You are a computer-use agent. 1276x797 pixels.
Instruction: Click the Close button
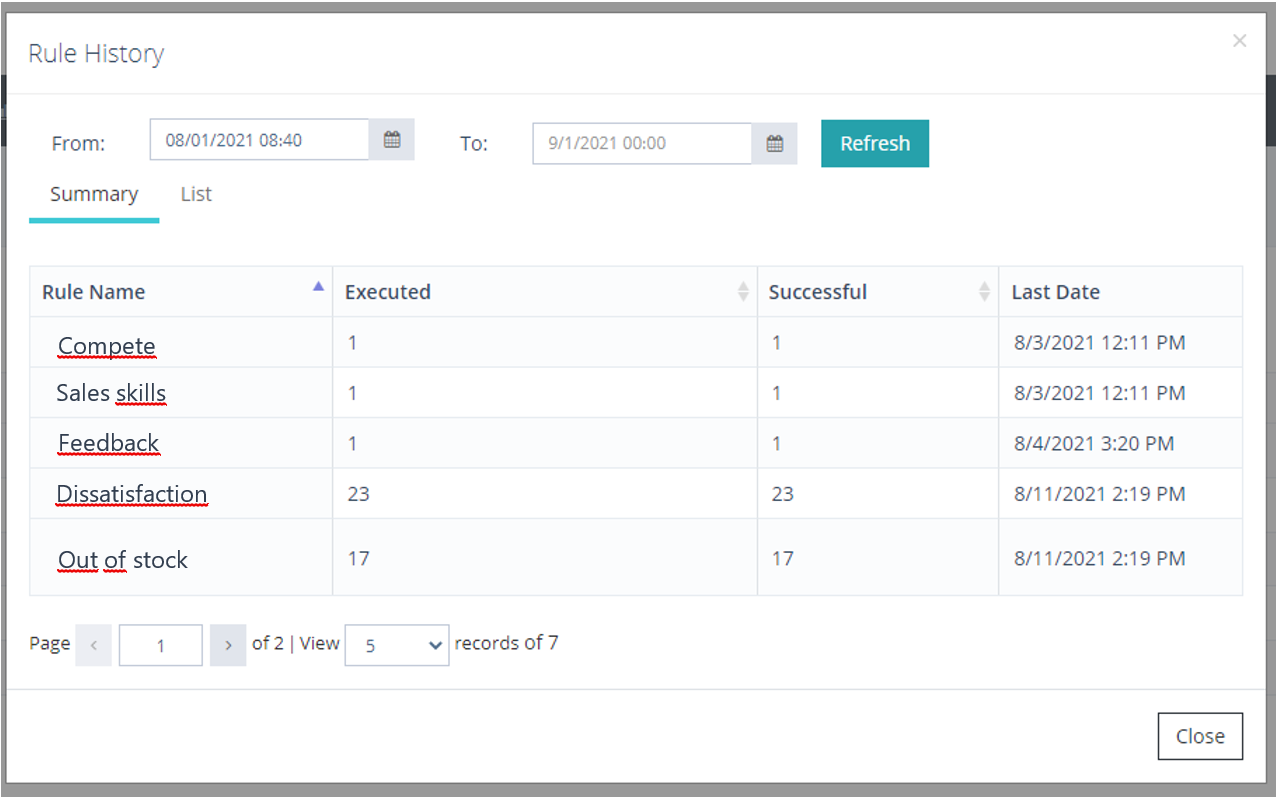pos(1200,736)
